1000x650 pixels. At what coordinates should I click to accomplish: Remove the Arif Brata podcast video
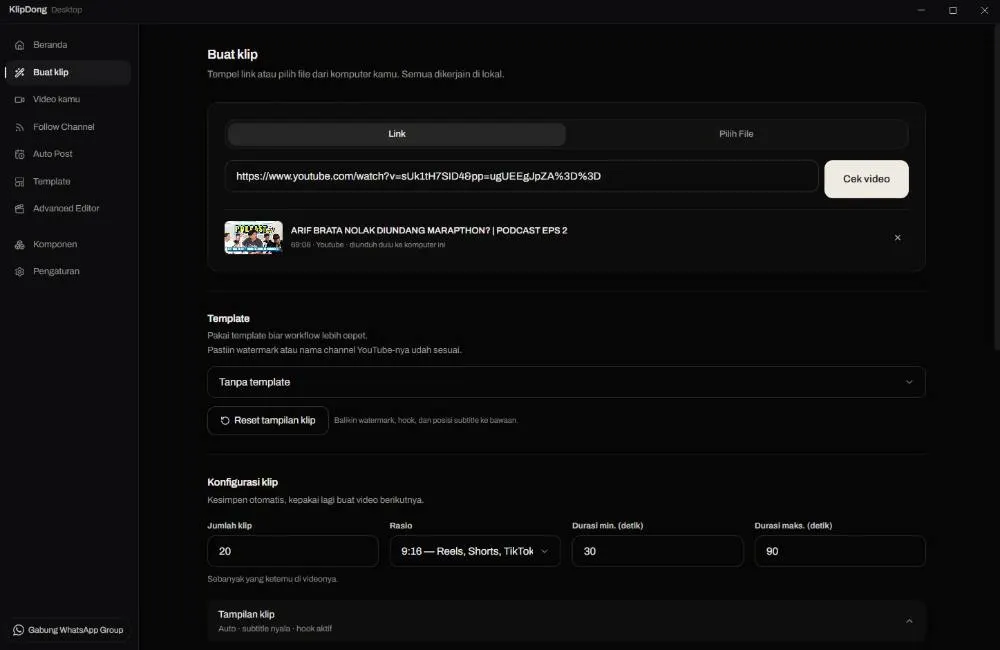tap(897, 237)
